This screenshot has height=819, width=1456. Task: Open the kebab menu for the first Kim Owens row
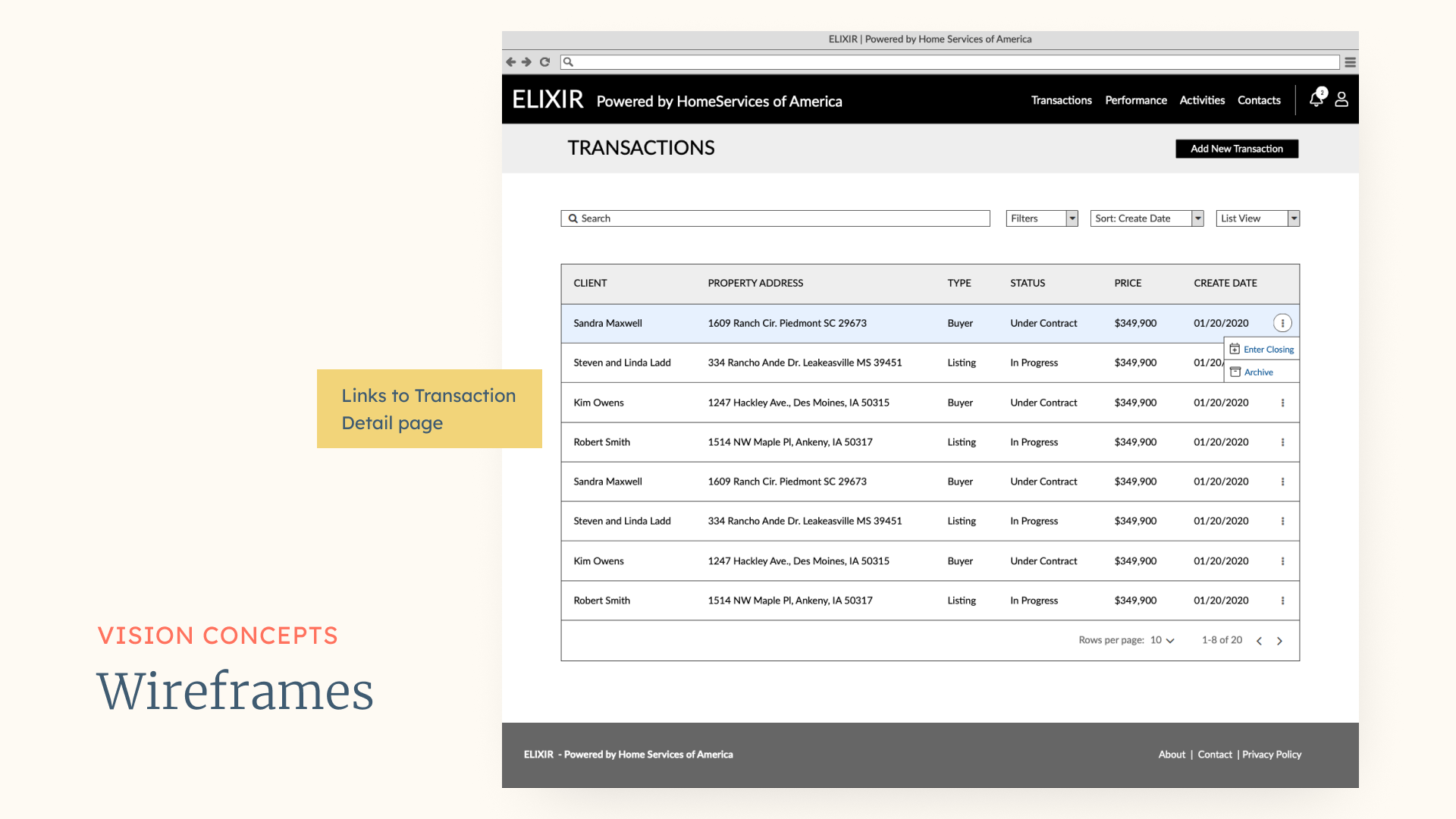point(1282,403)
